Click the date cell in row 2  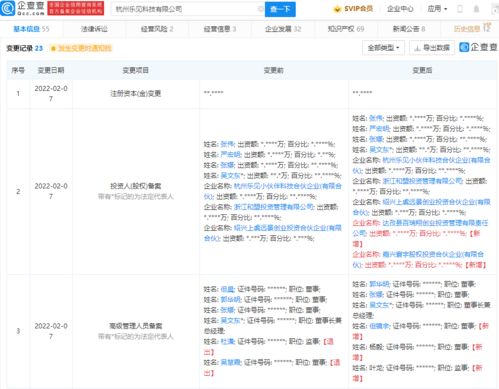coord(51,191)
